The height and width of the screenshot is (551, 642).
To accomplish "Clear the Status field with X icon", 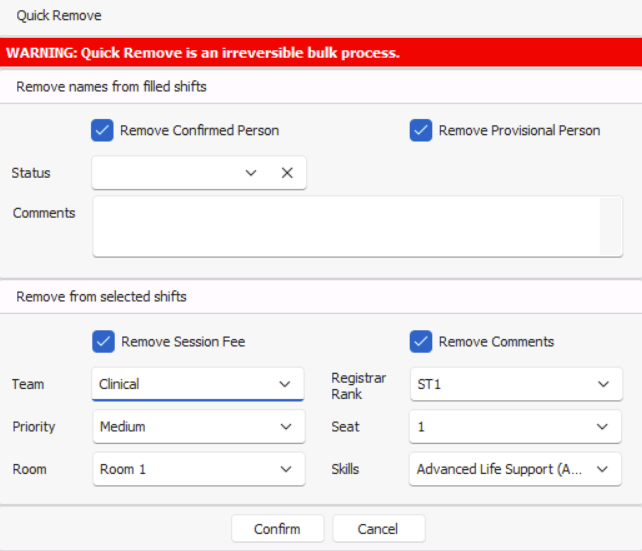I will tap(287, 173).
